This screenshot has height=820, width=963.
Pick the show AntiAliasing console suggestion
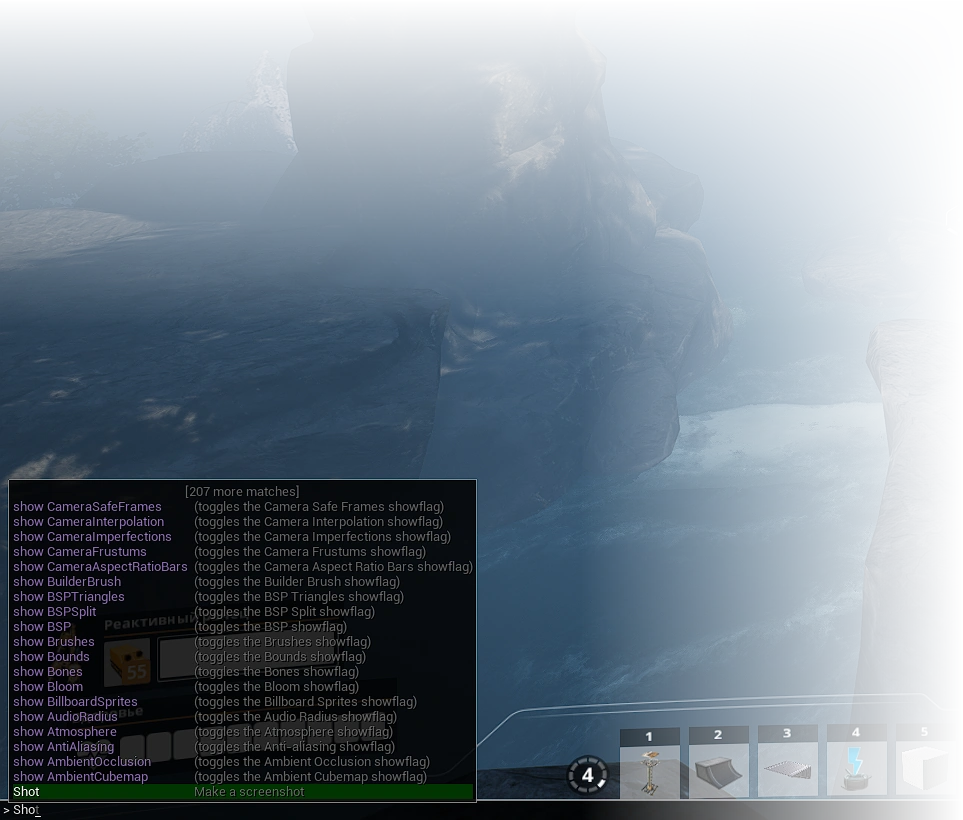coord(64,747)
